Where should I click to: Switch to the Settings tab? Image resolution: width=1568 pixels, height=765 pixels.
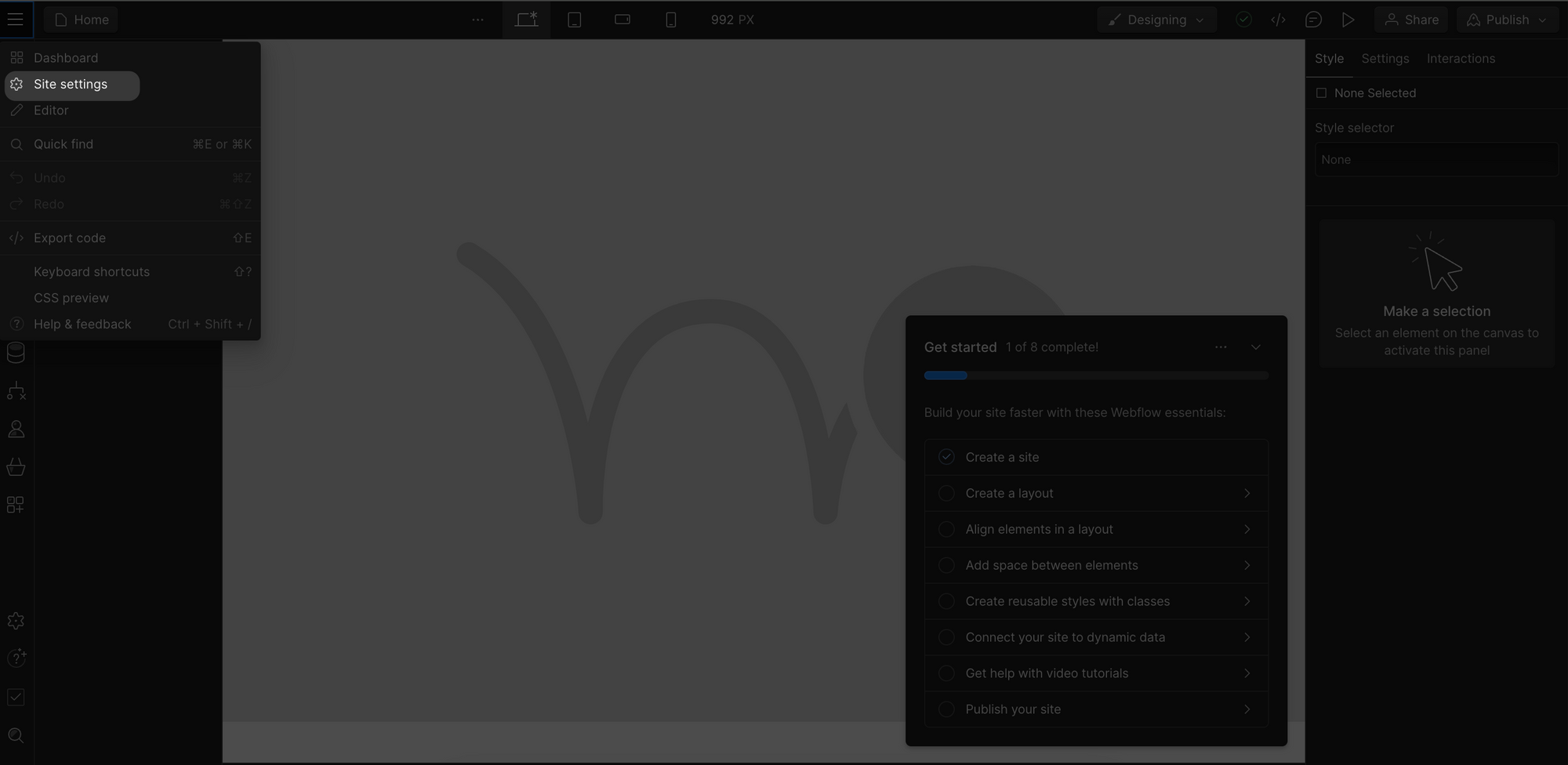[1385, 59]
